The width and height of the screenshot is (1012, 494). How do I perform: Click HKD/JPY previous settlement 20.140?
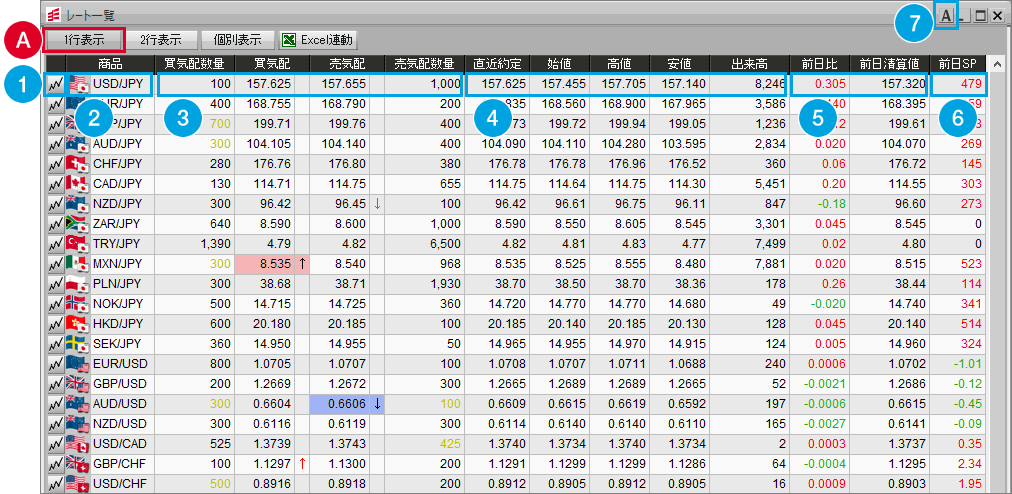909,324
